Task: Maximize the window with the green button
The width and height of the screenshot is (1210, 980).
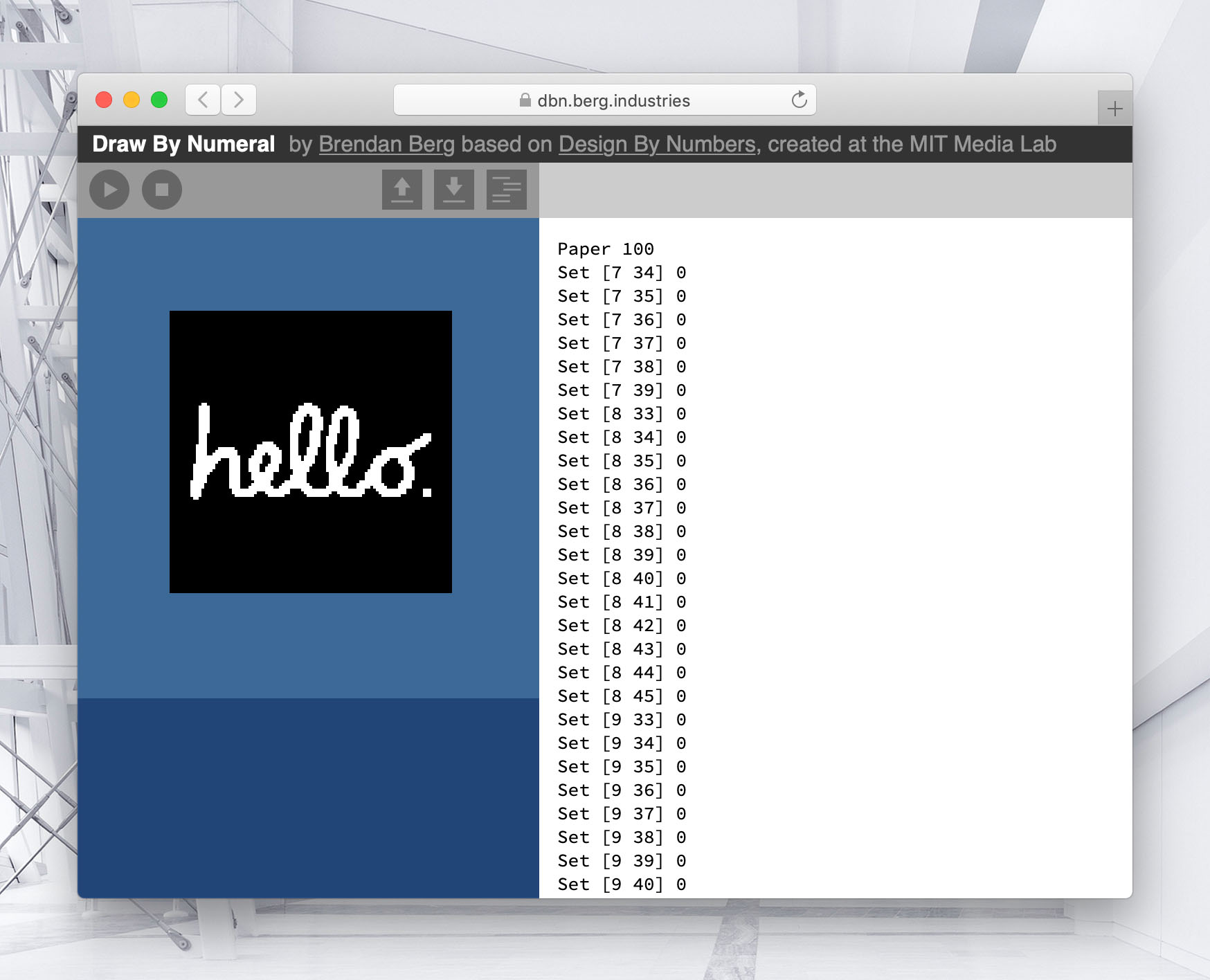Action: tap(159, 100)
